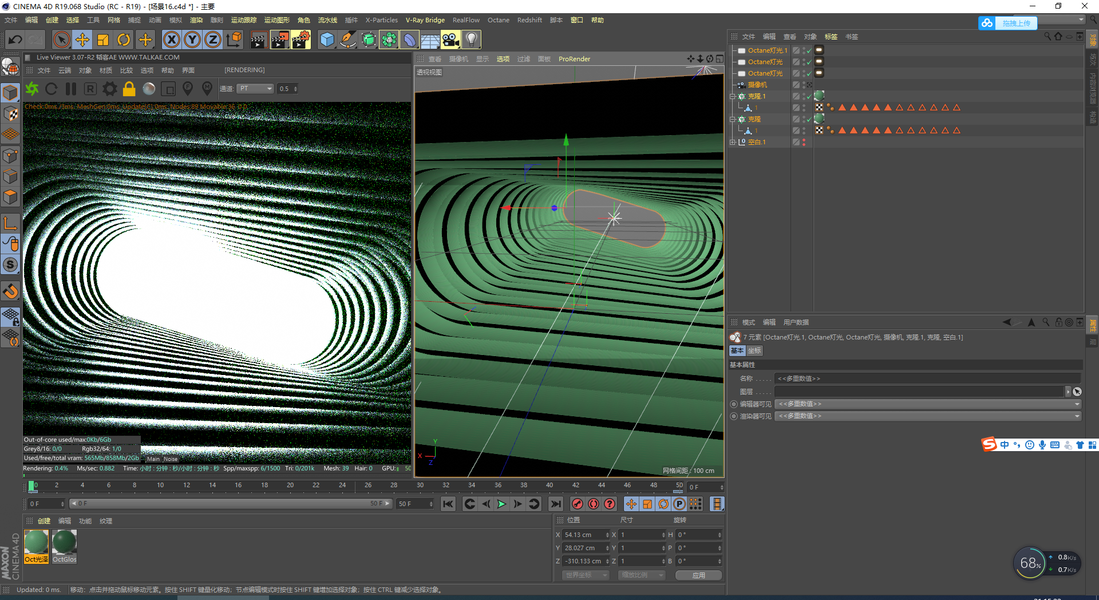Toggle visibility dots of 空白.1
The image size is (1099, 600).
pos(804,142)
